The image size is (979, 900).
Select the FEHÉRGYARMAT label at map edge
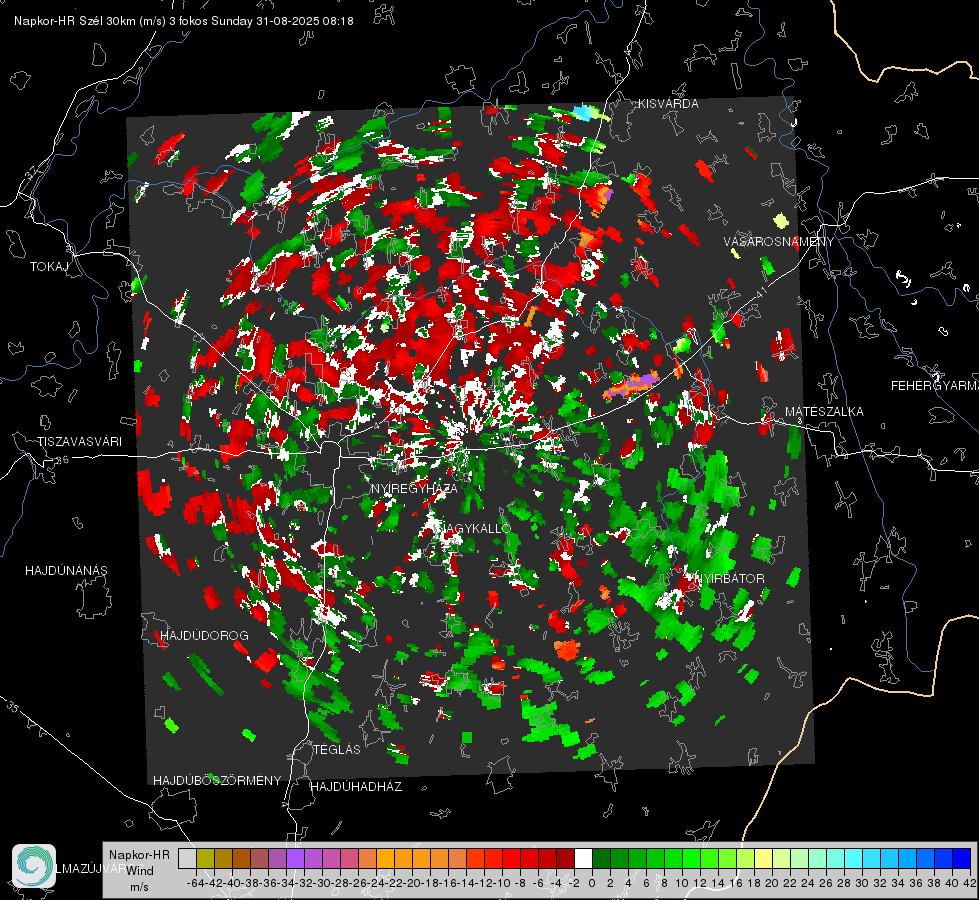coord(935,386)
